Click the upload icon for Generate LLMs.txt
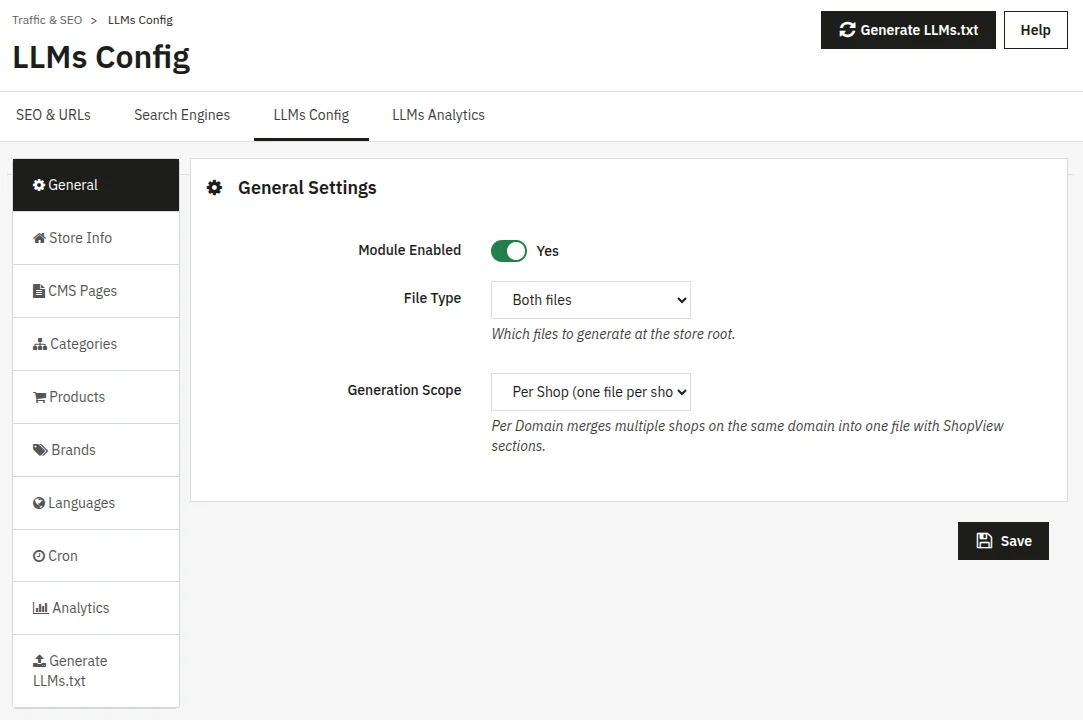Image resolution: width=1083 pixels, height=720 pixels. (x=39, y=661)
